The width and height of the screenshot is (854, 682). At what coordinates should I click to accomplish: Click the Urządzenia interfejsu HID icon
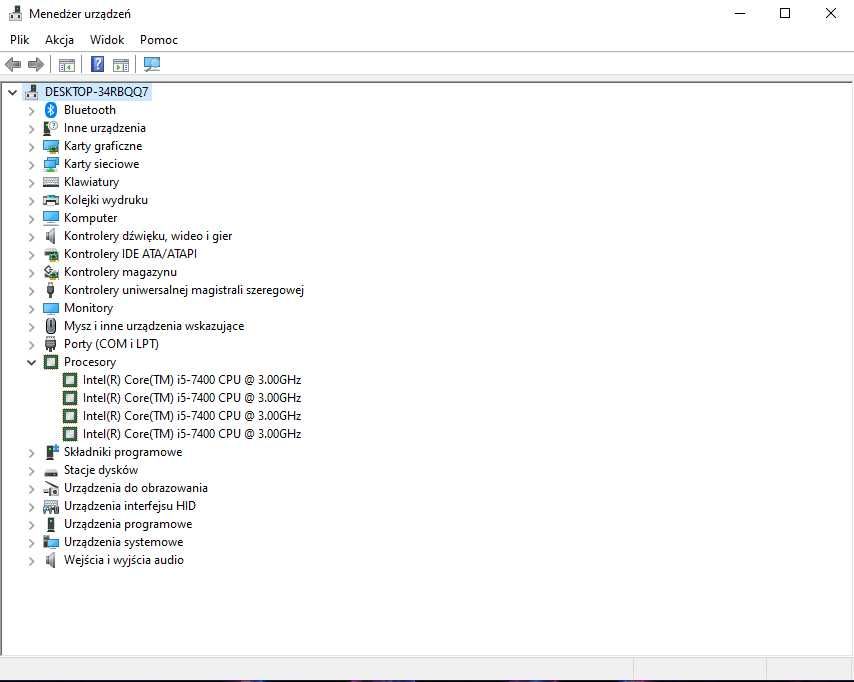51,507
